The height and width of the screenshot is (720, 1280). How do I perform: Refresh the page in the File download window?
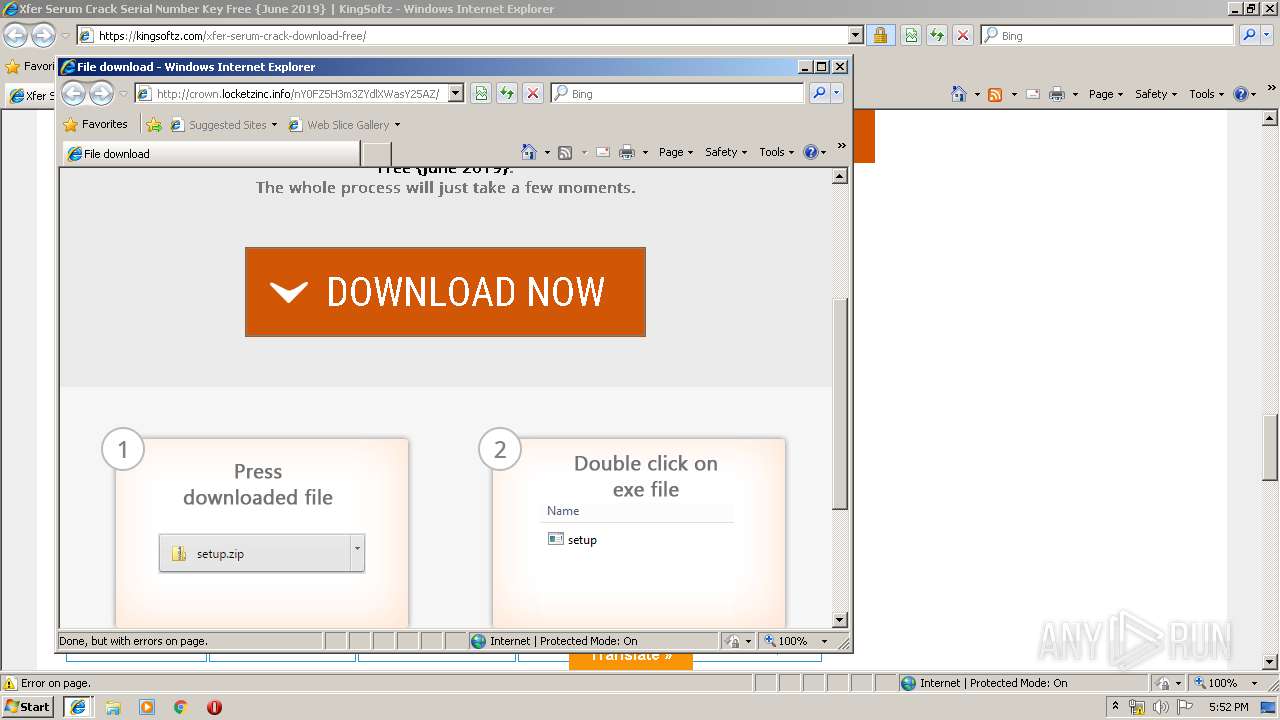(507, 93)
